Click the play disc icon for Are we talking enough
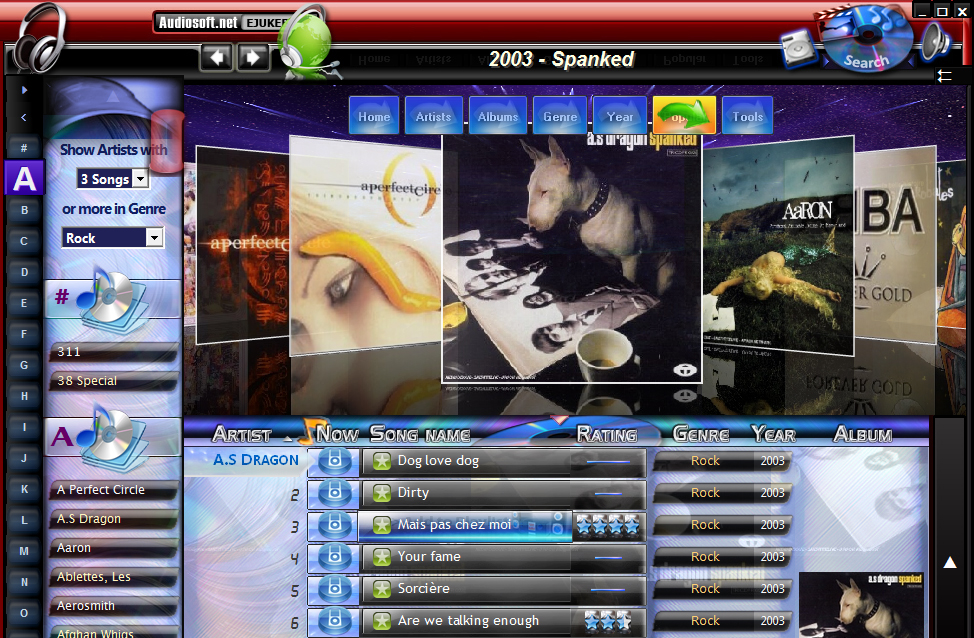The image size is (974, 638). [334, 621]
